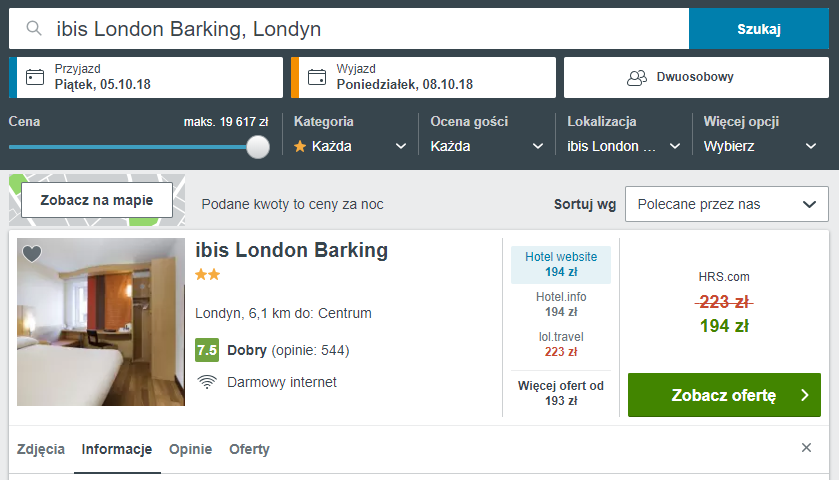Switch to the Zdjęcia tab
Screen dimensions: 839x480
(41, 449)
